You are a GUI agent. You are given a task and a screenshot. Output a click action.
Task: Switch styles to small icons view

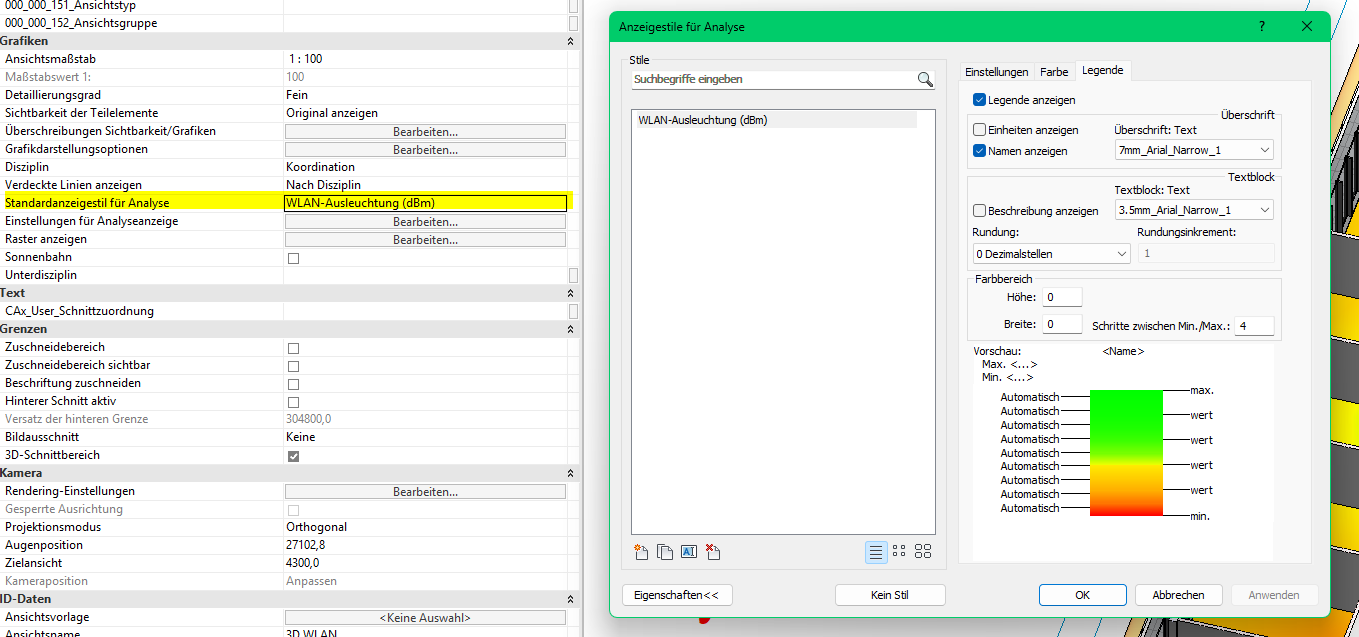click(x=899, y=552)
